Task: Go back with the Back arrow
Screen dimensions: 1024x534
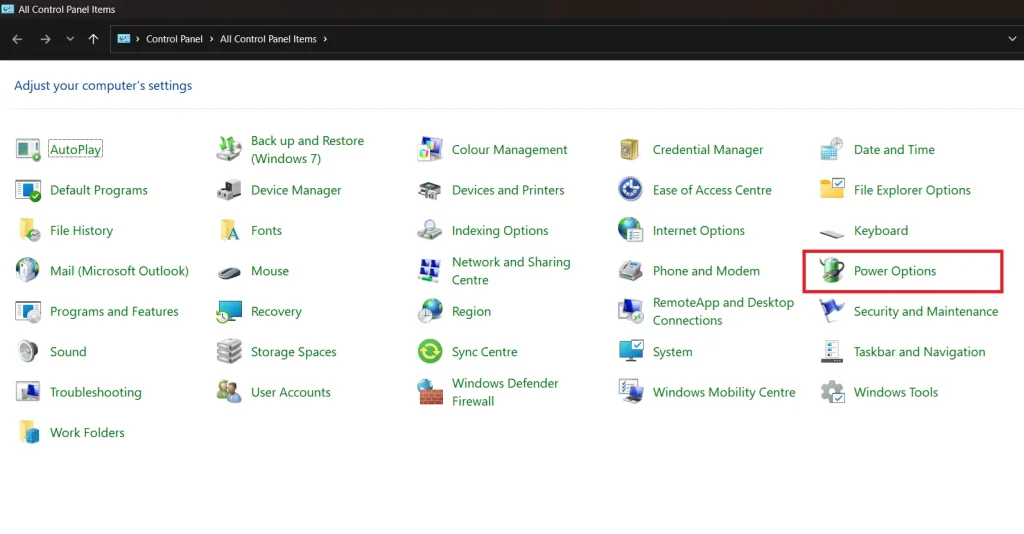Action: (18, 39)
